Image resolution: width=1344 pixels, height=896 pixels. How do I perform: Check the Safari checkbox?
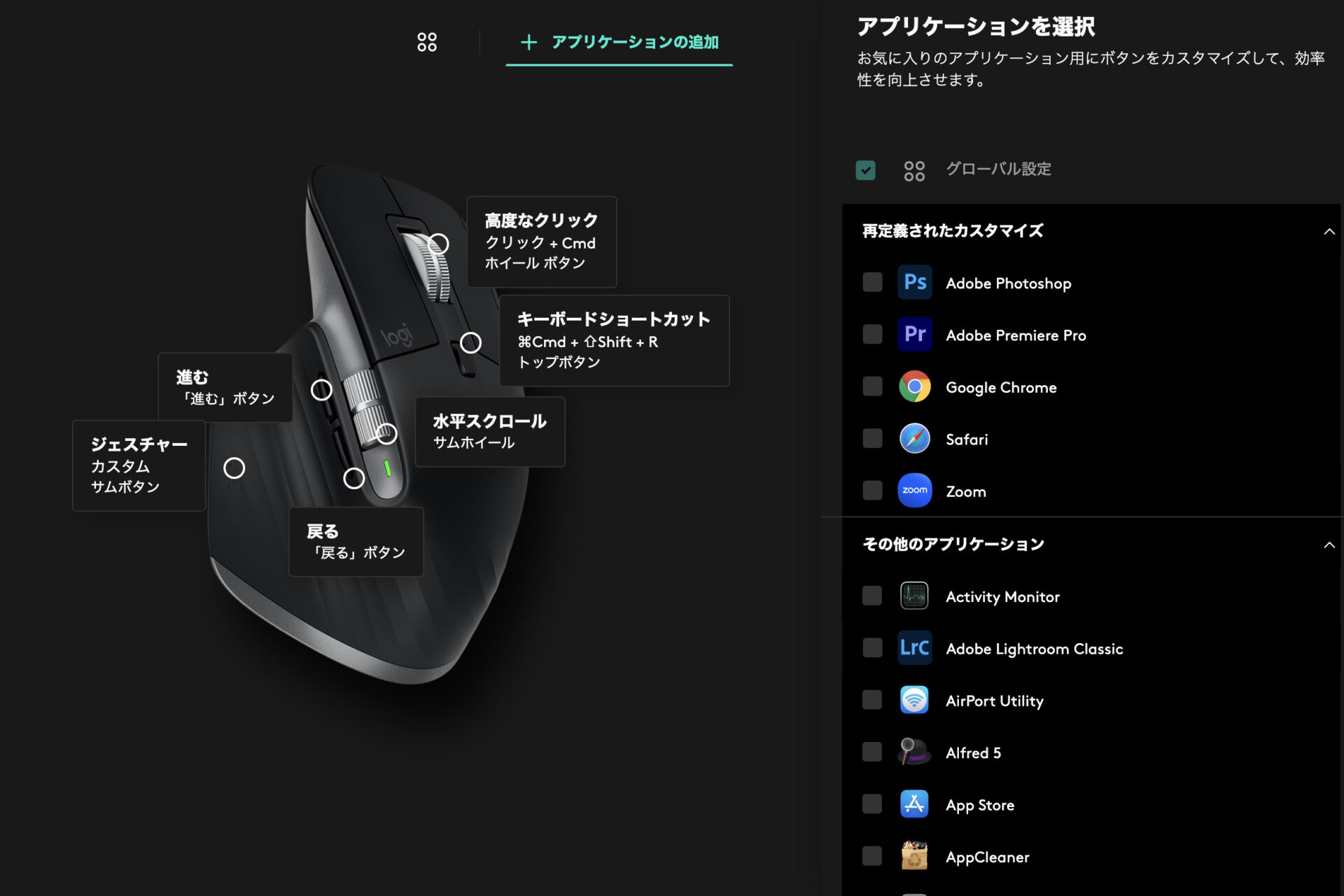click(x=872, y=438)
